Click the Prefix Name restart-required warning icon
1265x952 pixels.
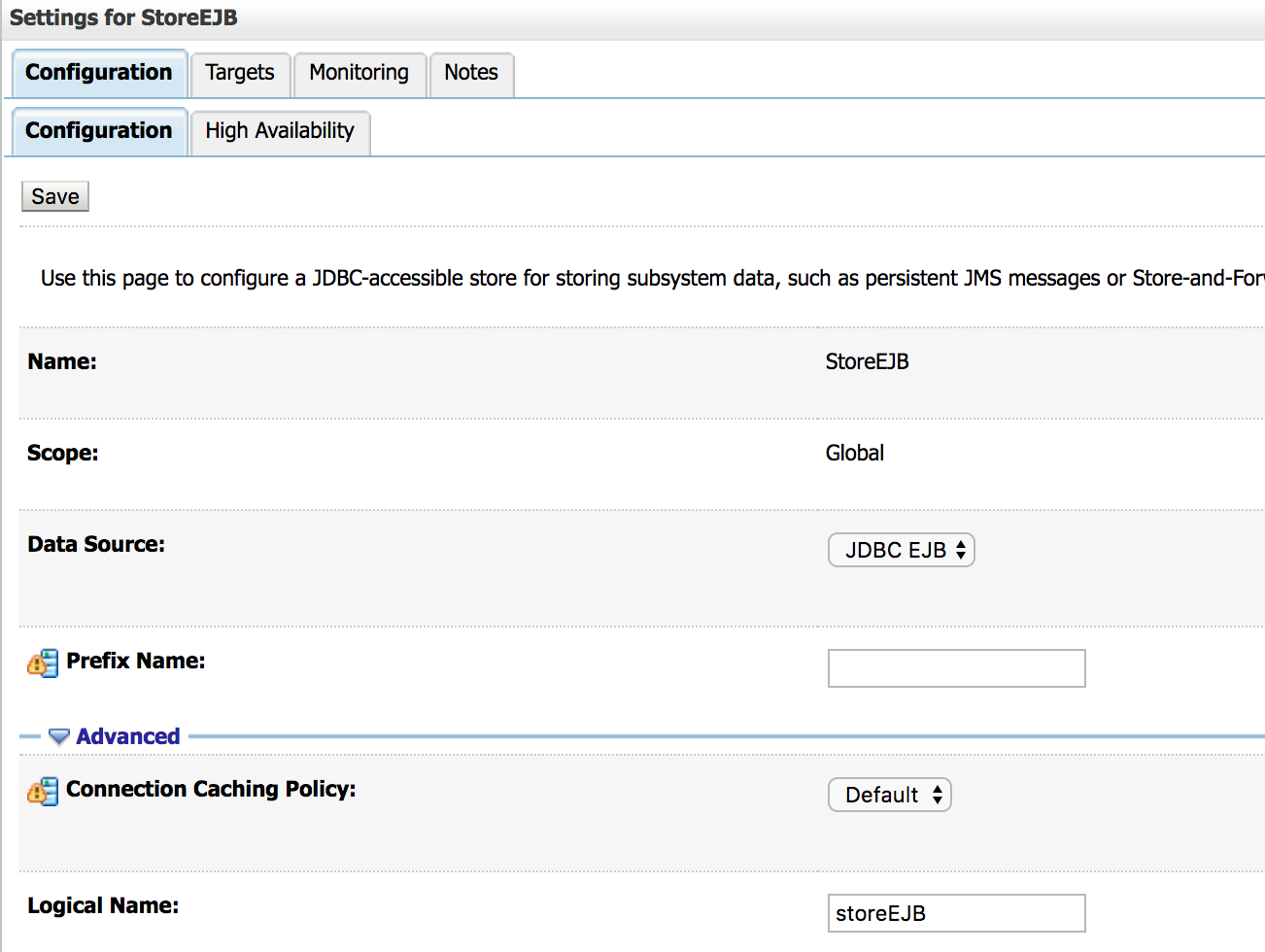(43, 663)
